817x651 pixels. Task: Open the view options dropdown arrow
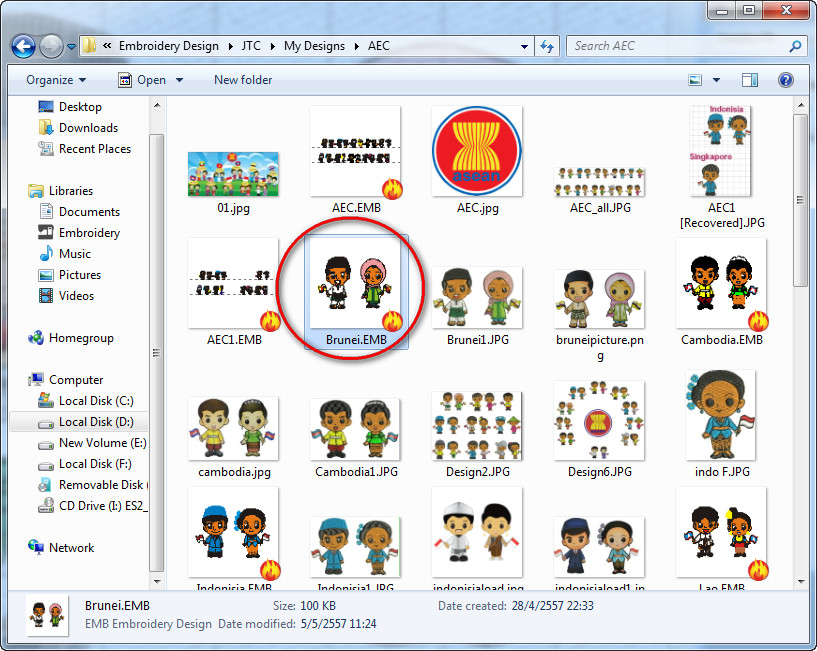pos(716,80)
